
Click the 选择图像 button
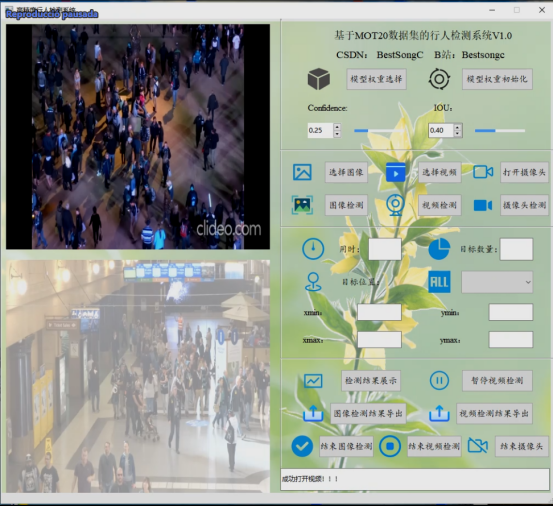coord(346,172)
